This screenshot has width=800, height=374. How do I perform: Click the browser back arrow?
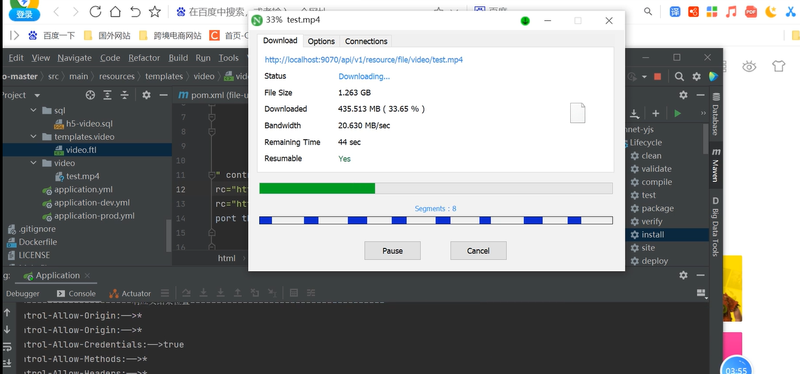pyautogui.click(x=56, y=11)
